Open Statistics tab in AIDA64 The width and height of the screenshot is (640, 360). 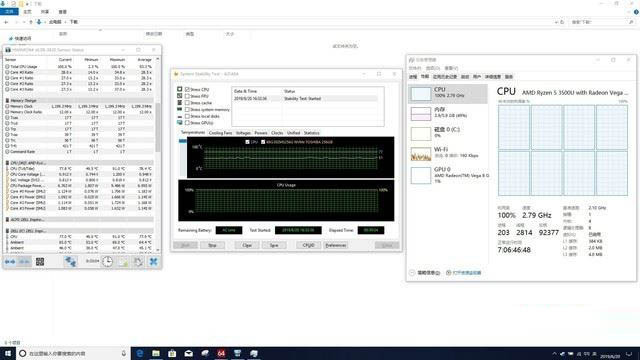coord(311,133)
